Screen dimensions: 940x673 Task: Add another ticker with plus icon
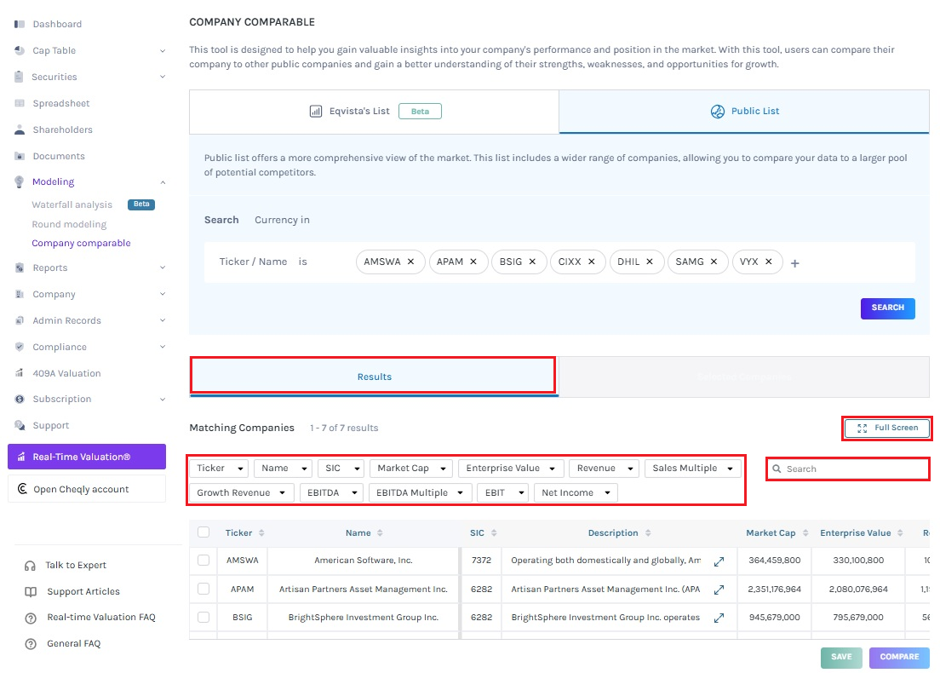pos(795,263)
